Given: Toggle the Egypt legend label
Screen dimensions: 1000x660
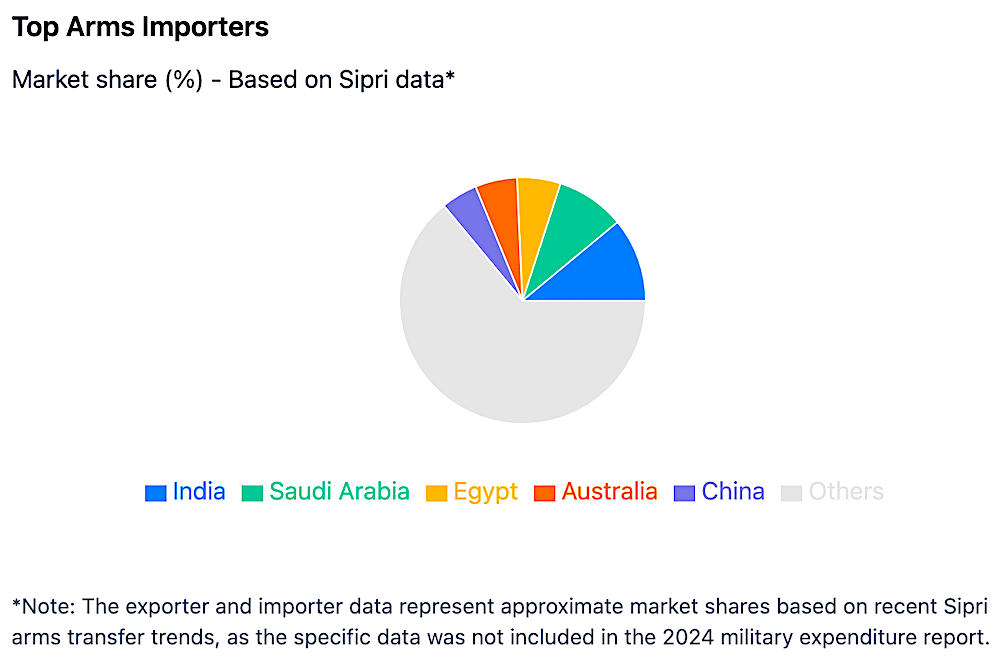Looking at the screenshot, I should coord(486,493).
